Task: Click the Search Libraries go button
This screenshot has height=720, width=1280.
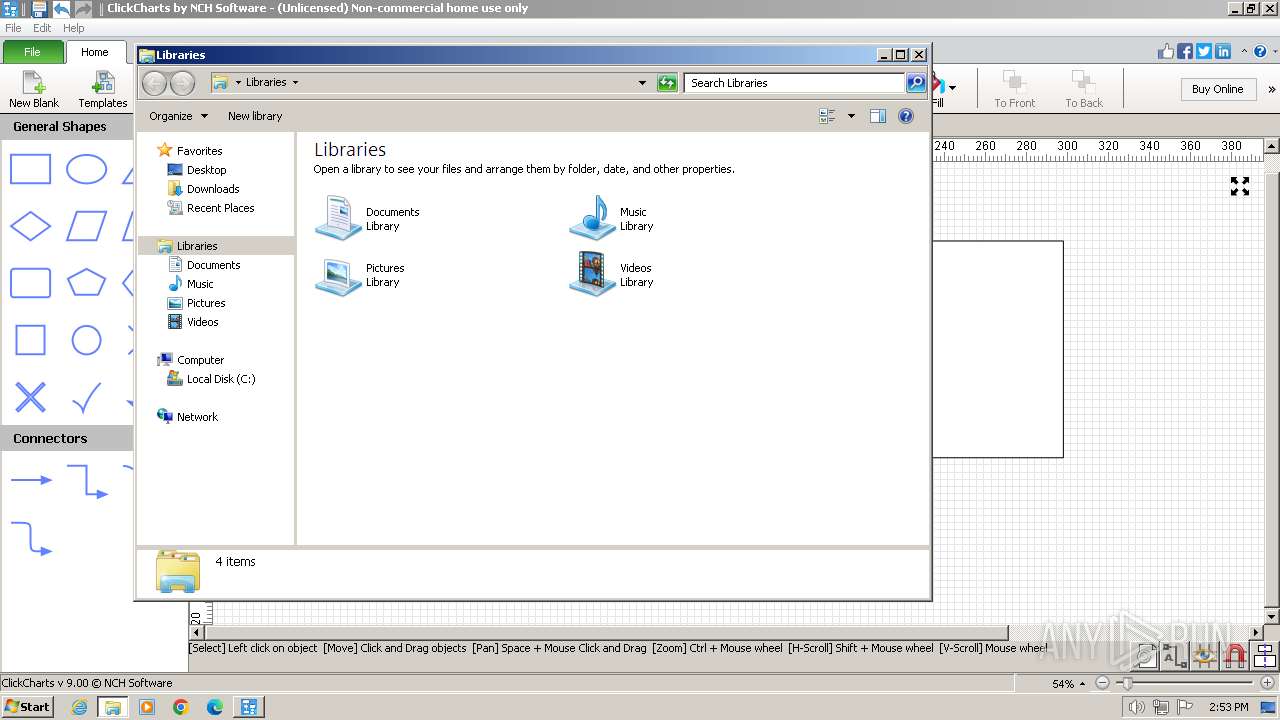Action: [x=916, y=83]
